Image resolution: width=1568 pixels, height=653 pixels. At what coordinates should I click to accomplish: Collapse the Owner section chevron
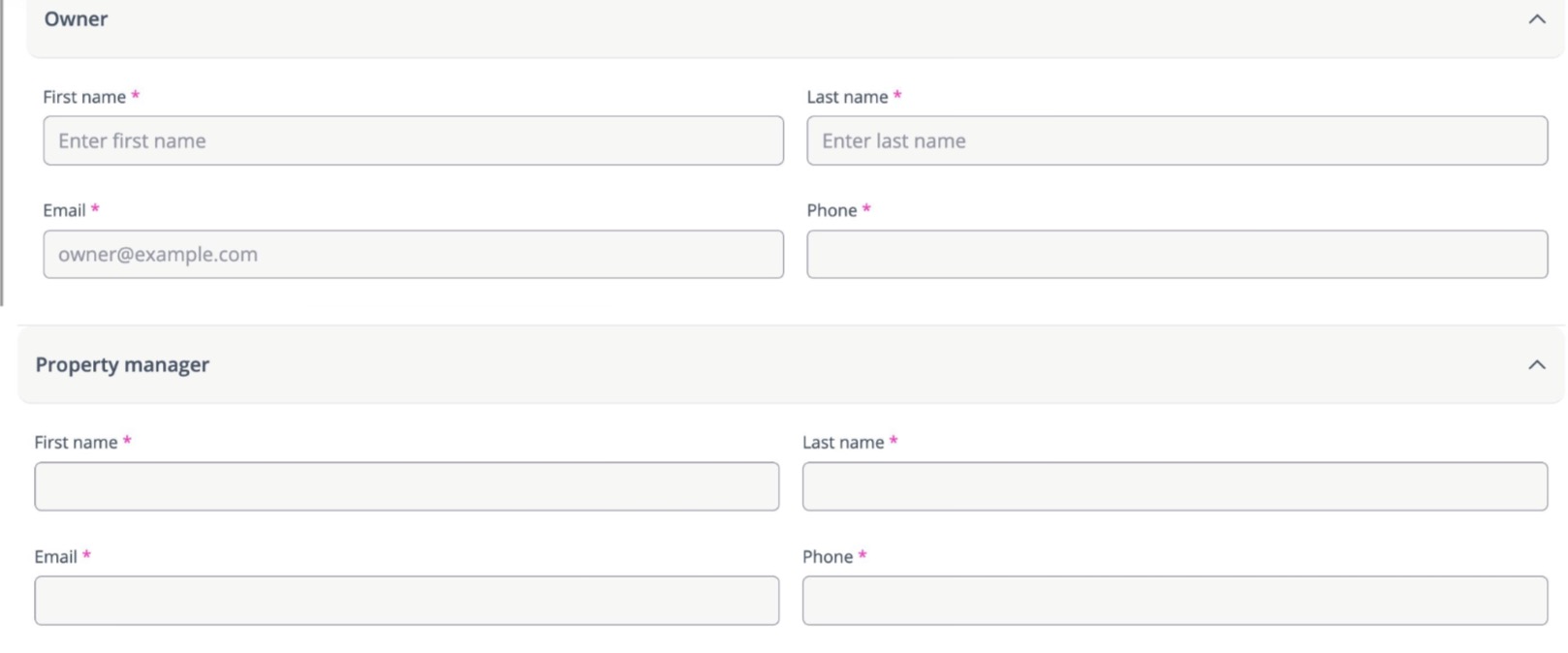pos(1536,19)
